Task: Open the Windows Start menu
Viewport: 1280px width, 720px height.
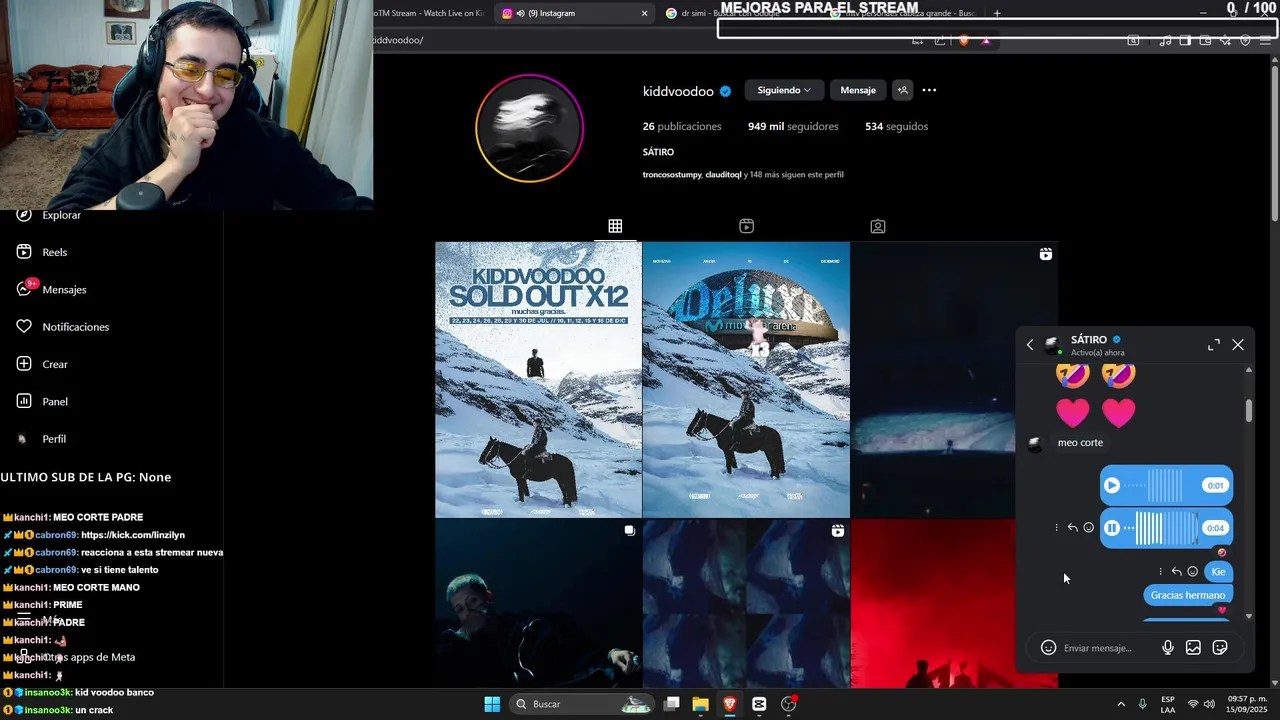Action: coord(492,704)
